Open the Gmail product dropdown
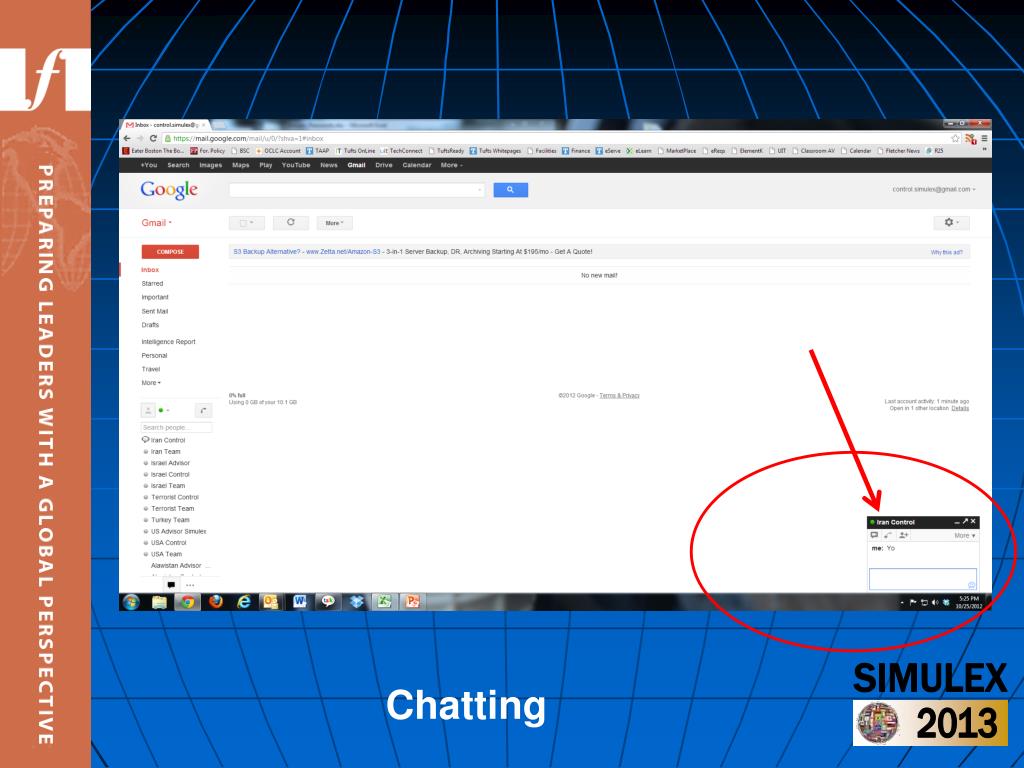The width and height of the screenshot is (1024, 768). tap(157, 223)
